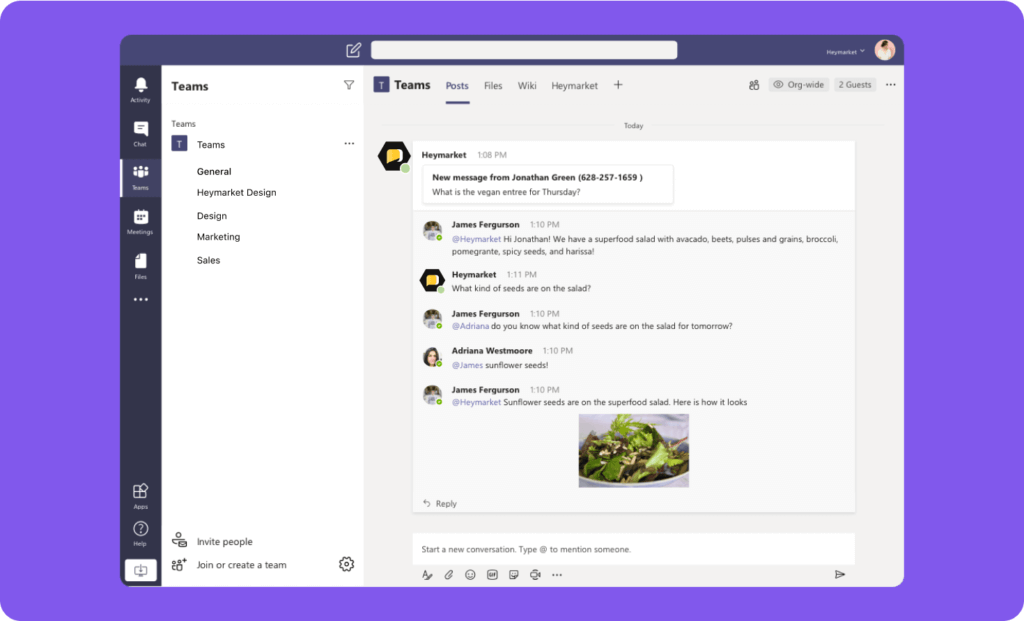Open the Files sidebar icon
Image resolution: width=1024 pixels, height=621 pixels.
[140, 264]
